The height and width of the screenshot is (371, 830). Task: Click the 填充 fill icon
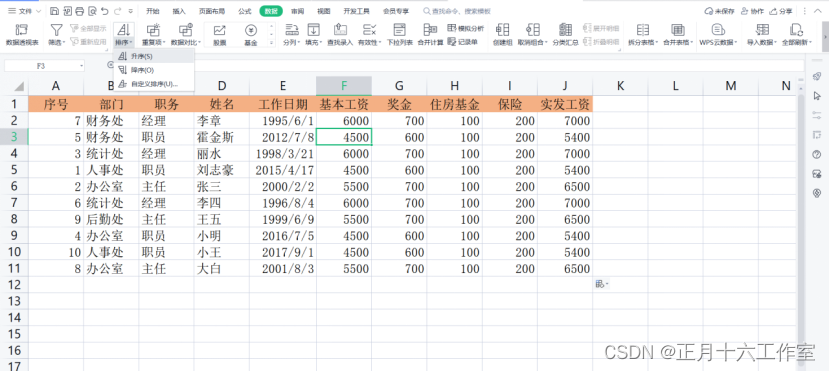tap(314, 30)
